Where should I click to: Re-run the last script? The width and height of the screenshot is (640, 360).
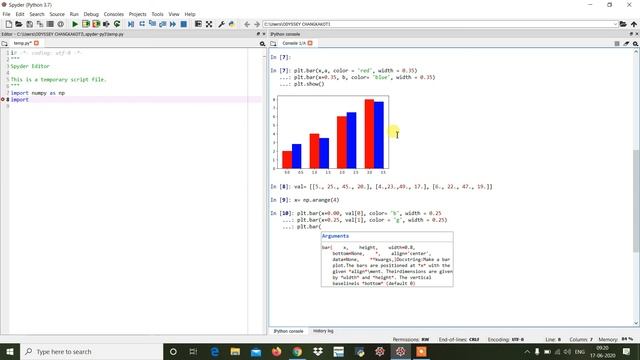(x=117, y=24)
